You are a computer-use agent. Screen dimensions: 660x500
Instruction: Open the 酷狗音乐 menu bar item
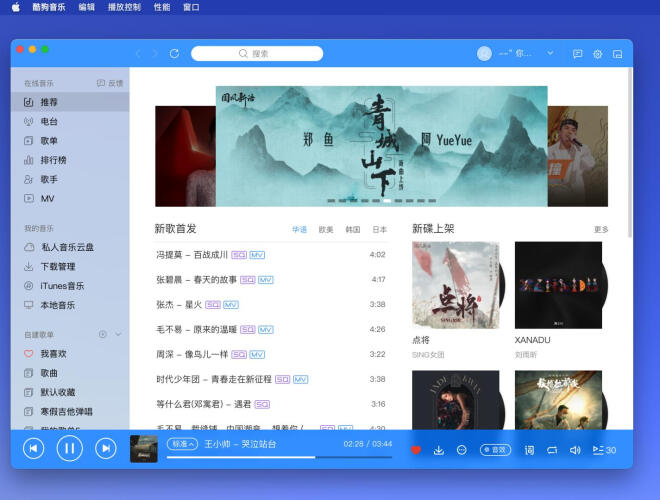(49, 7)
